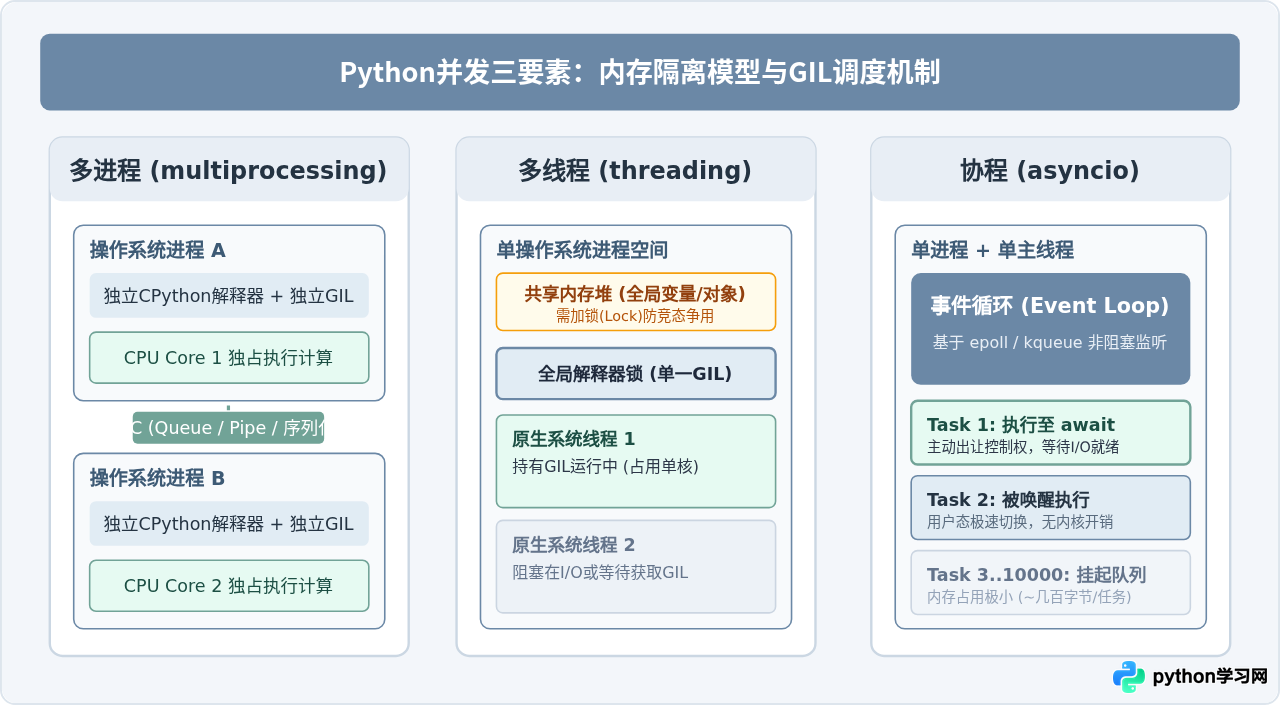Click 原生系统线程 2 heading

point(573,545)
